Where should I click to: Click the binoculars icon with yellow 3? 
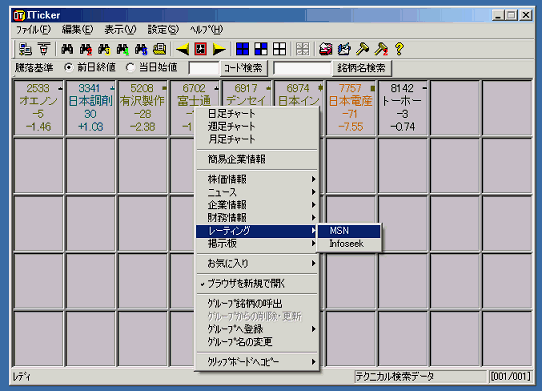[104, 49]
